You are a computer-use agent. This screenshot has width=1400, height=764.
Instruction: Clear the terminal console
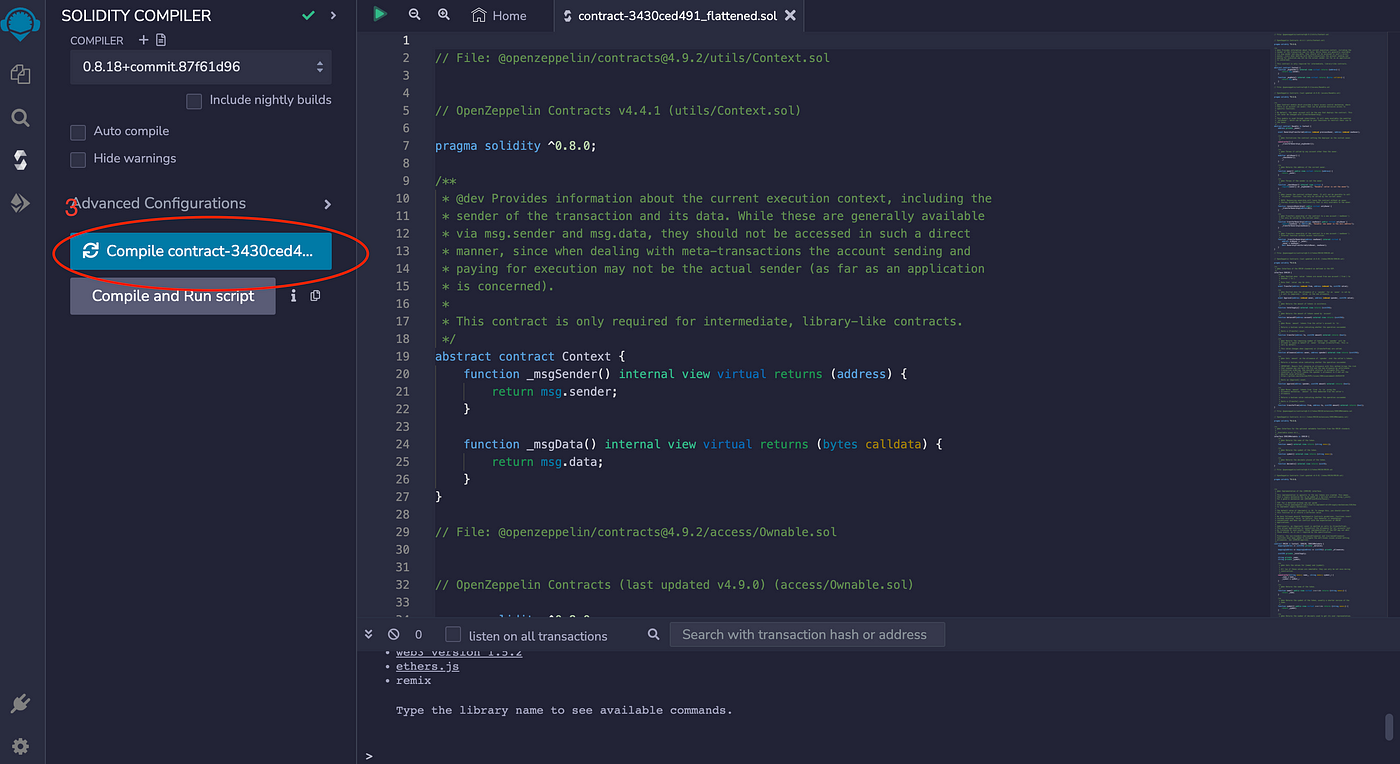pos(393,634)
